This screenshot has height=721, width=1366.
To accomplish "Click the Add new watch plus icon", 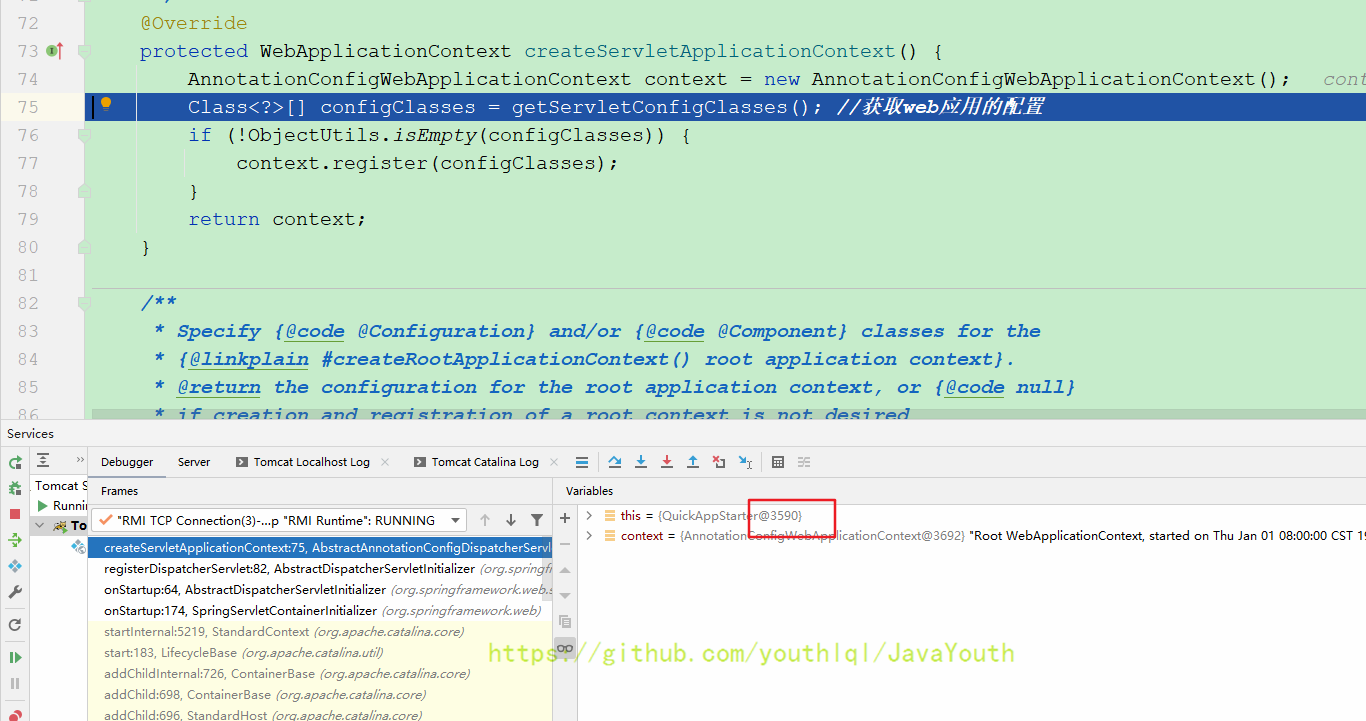I will [x=565, y=518].
